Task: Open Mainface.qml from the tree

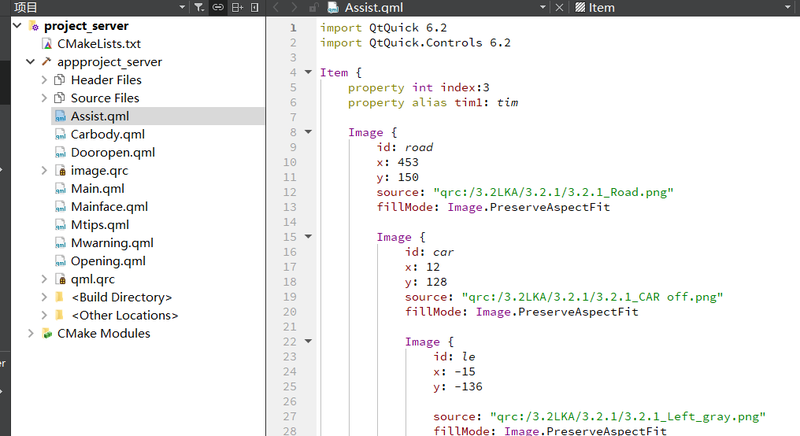Action: click(x=109, y=207)
